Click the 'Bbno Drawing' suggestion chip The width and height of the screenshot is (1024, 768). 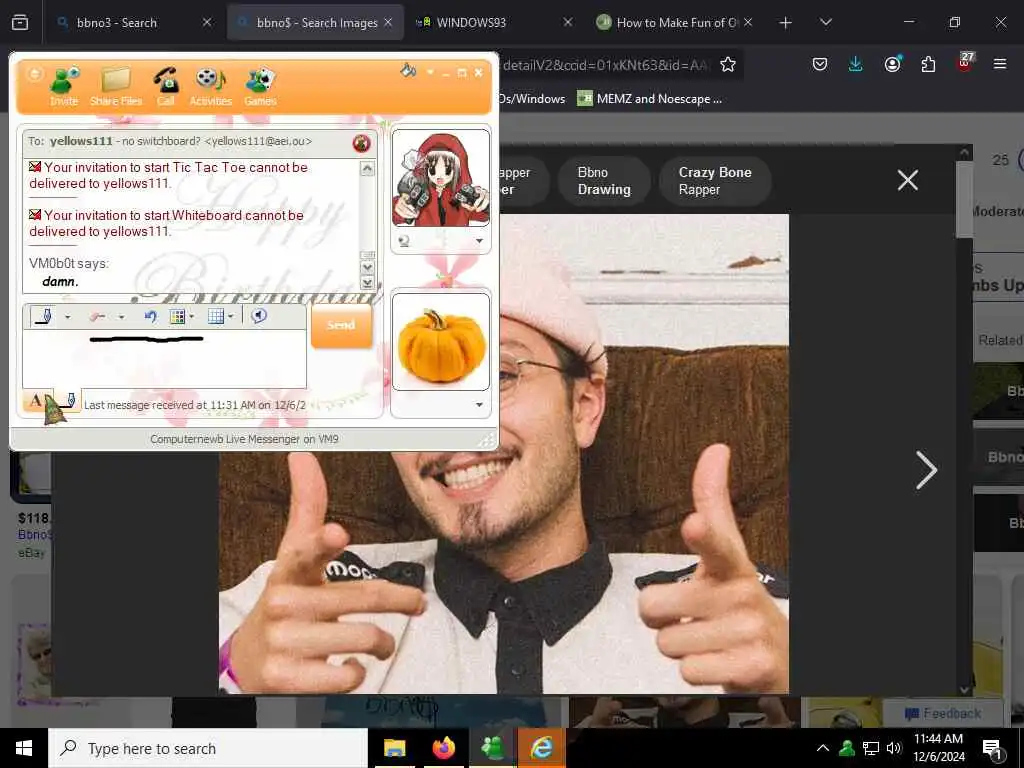pyautogui.click(x=604, y=181)
